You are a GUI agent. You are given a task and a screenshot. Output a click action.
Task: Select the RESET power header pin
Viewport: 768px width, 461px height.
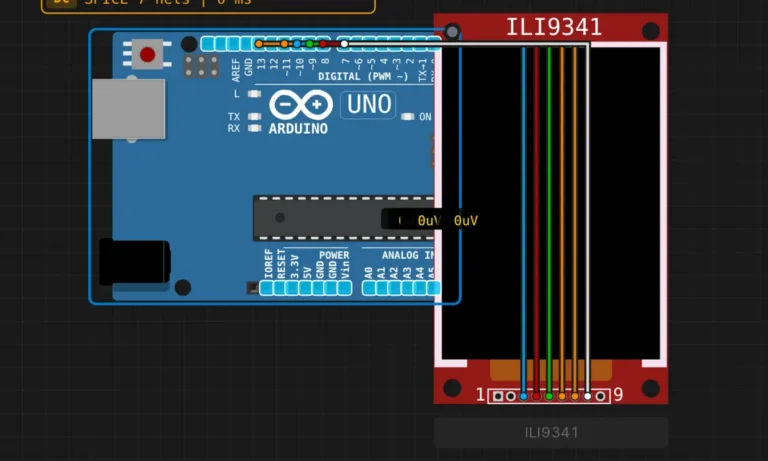coord(280,288)
